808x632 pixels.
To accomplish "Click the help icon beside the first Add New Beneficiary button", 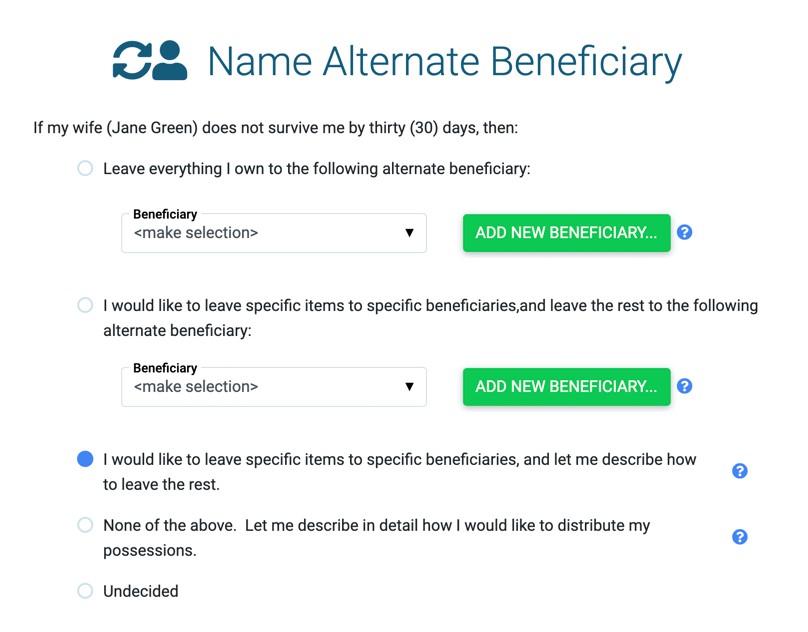I will [687, 232].
